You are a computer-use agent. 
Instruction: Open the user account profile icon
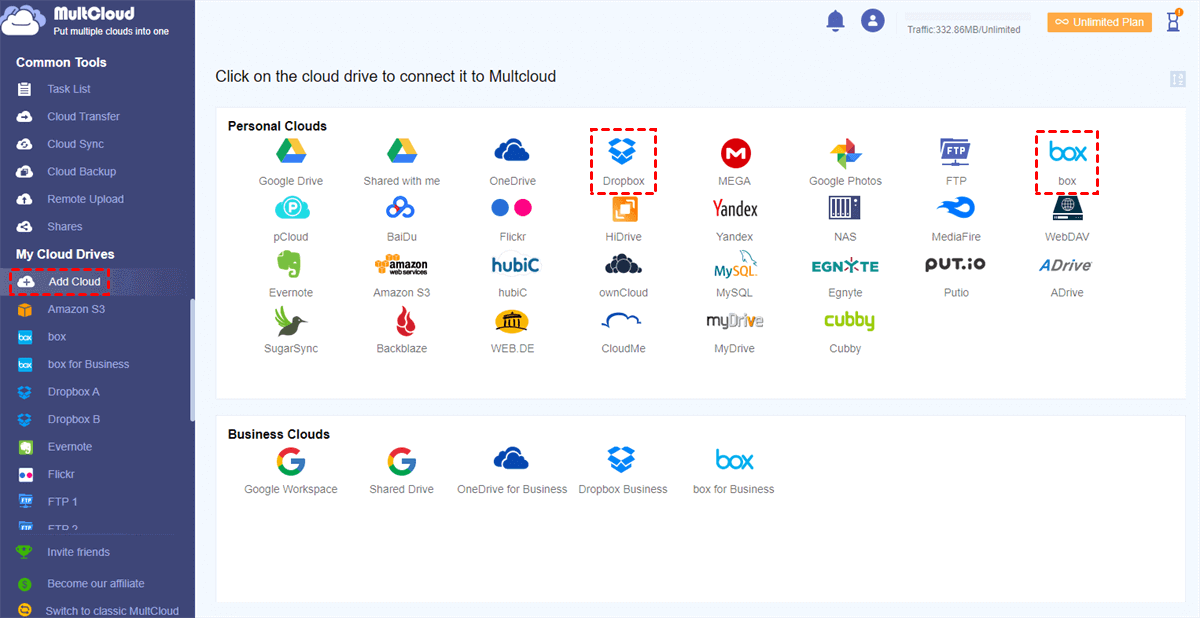pos(873,20)
